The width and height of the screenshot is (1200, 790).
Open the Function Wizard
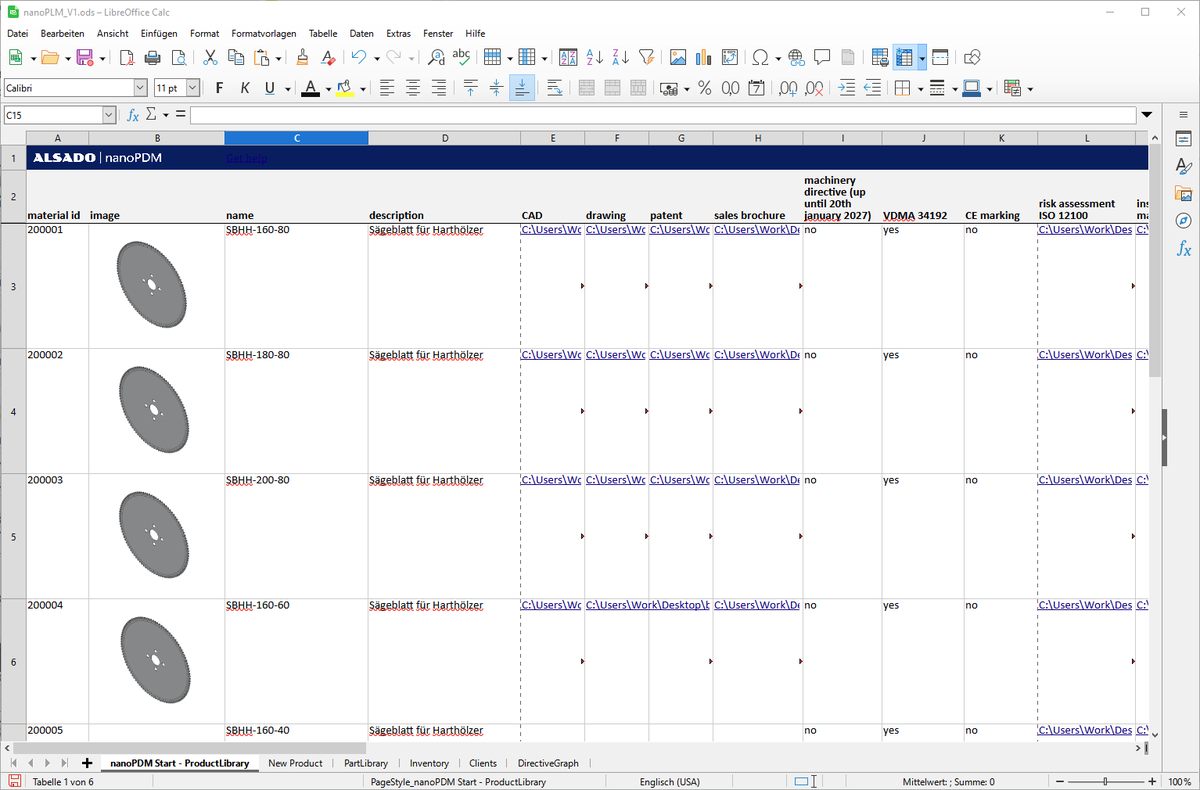click(132, 115)
